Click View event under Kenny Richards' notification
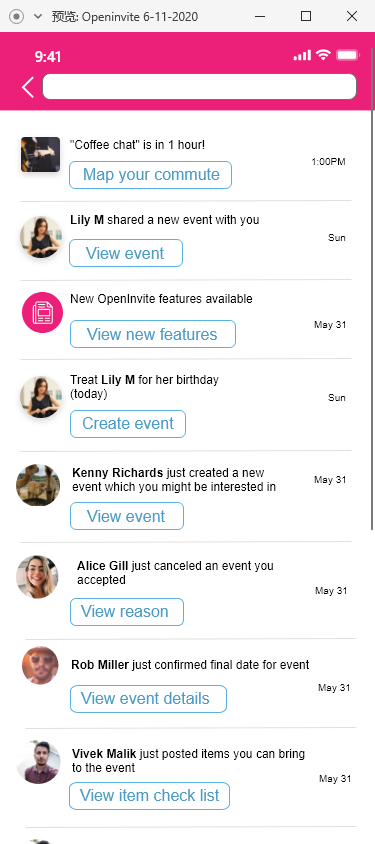The width and height of the screenshot is (375, 844). click(x=127, y=516)
